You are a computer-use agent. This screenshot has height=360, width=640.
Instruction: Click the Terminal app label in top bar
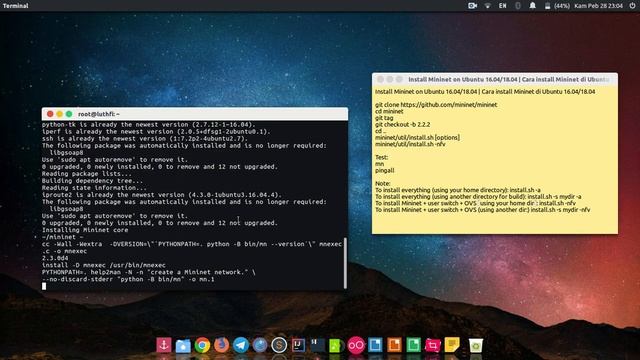tap(16, 6)
